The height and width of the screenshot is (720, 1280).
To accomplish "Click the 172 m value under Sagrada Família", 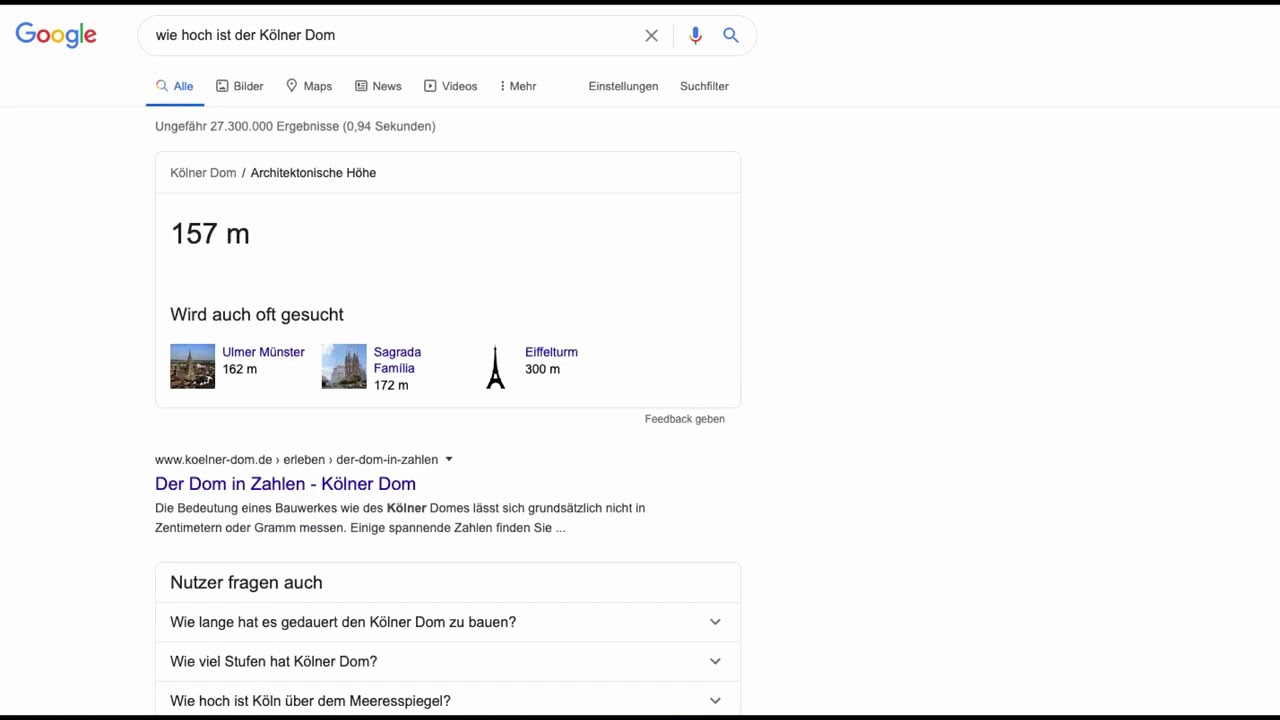I will 391,385.
